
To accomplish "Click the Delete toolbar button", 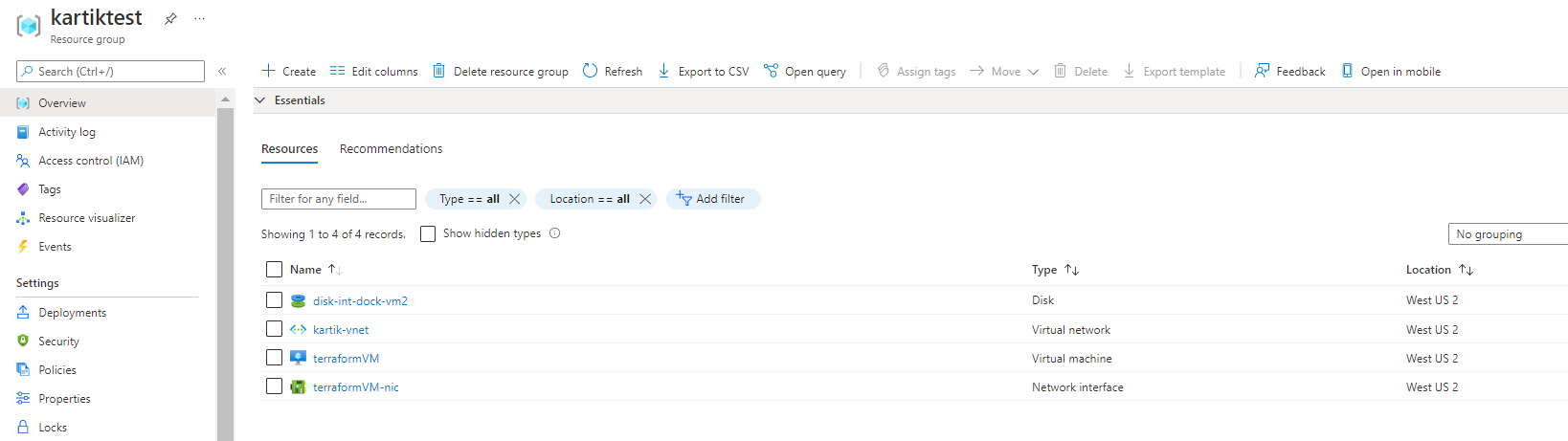I will (1081, 71).
